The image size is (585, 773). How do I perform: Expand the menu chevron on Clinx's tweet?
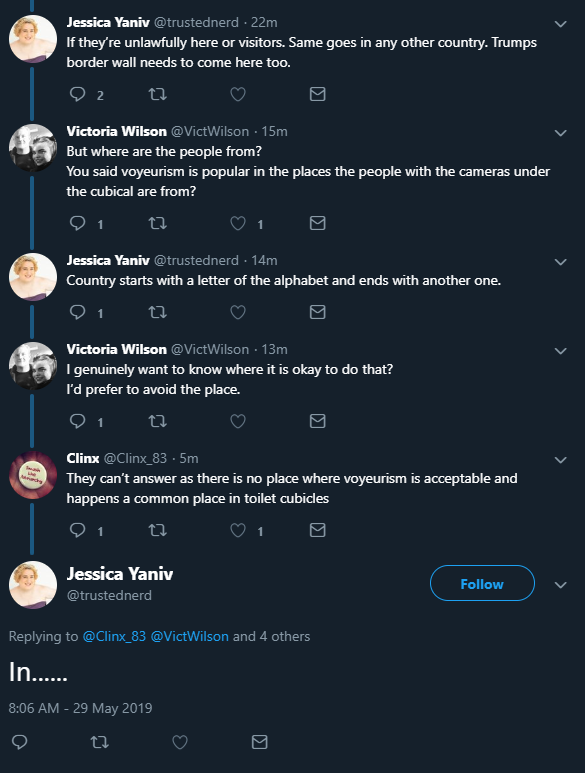560,460
